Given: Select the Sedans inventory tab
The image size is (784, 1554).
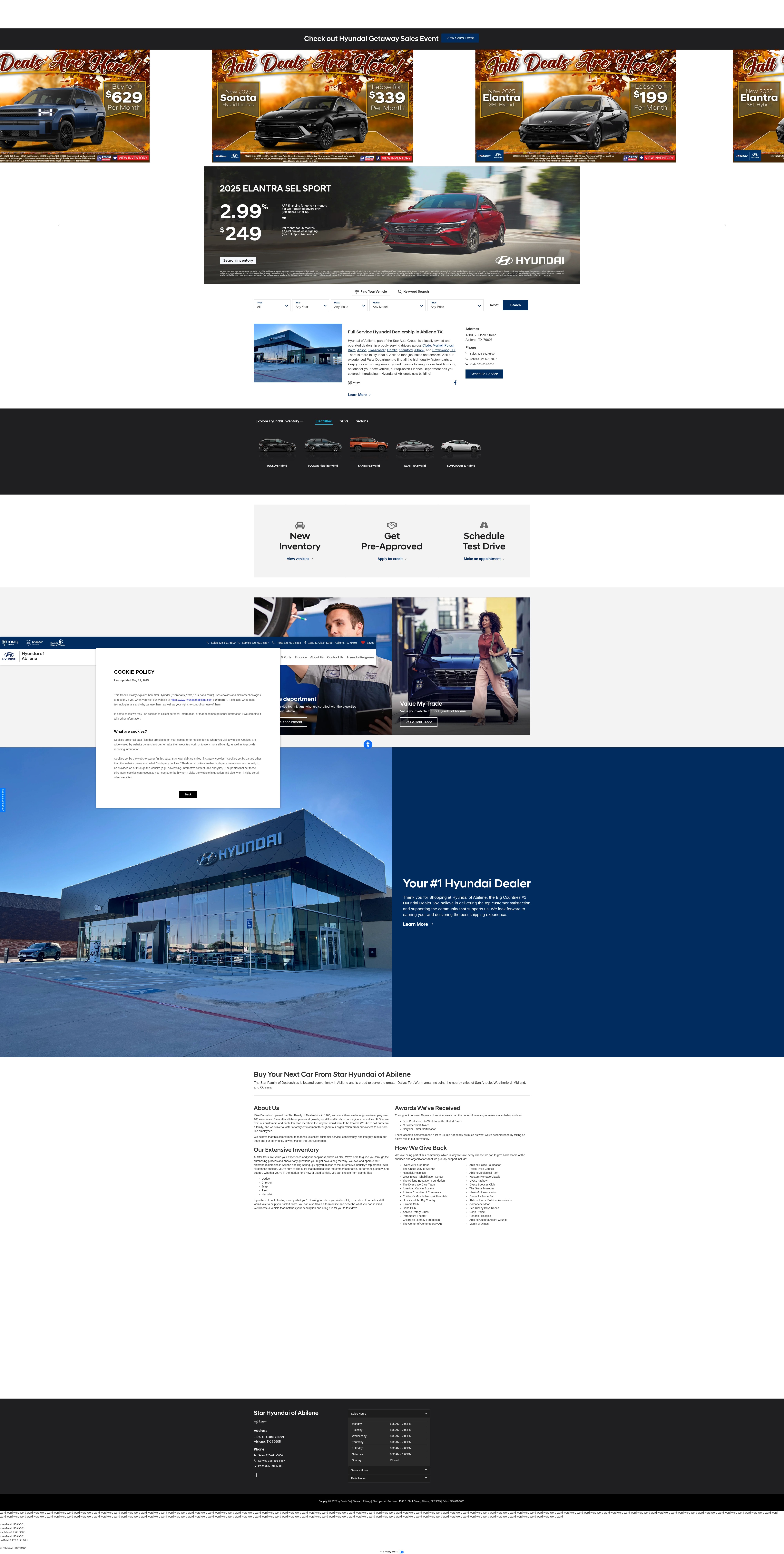Looking at the screenshot, I should click(x=362, y=421).
